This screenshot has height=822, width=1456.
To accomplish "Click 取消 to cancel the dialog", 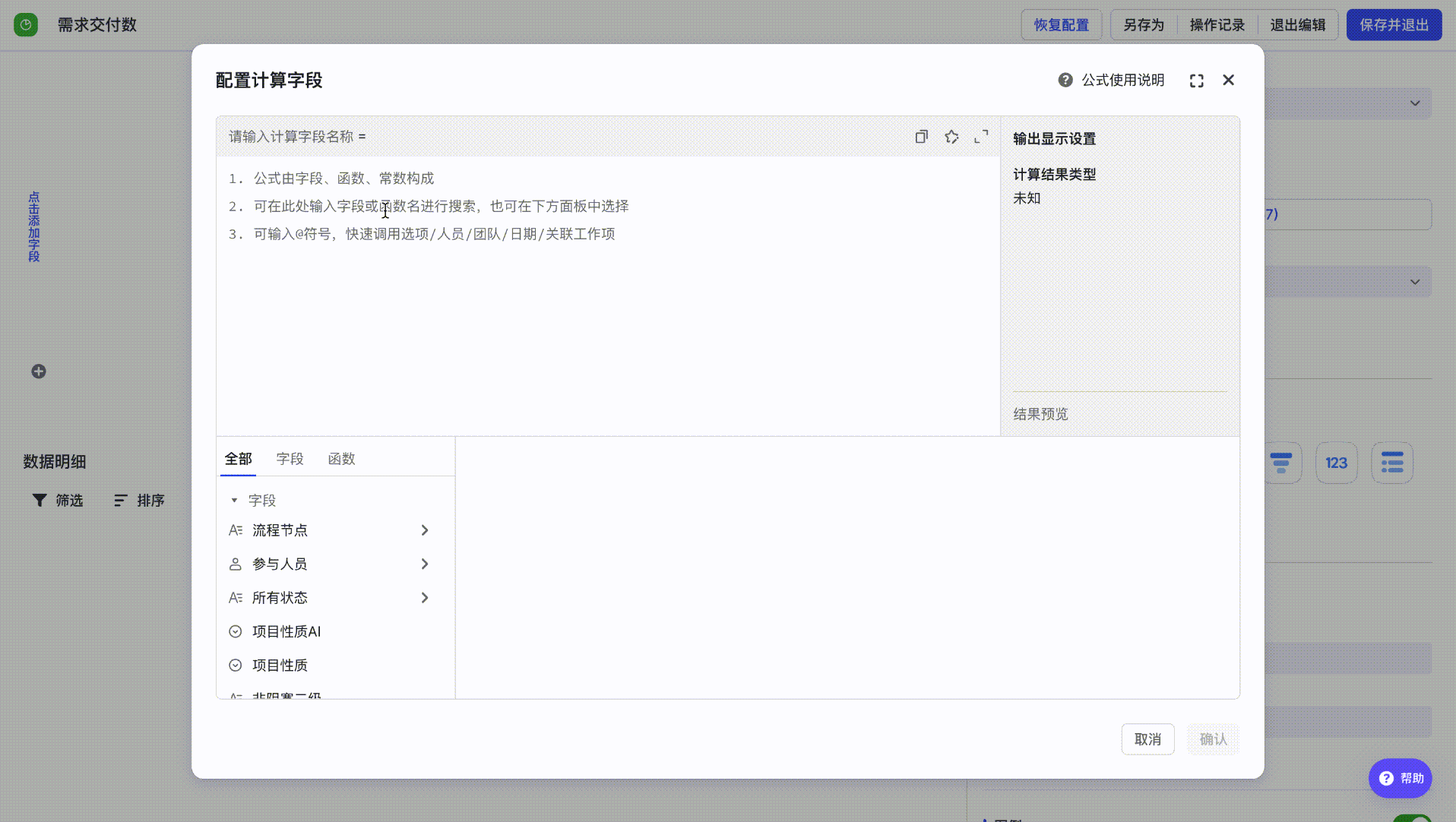I will tap(1148, 739).
